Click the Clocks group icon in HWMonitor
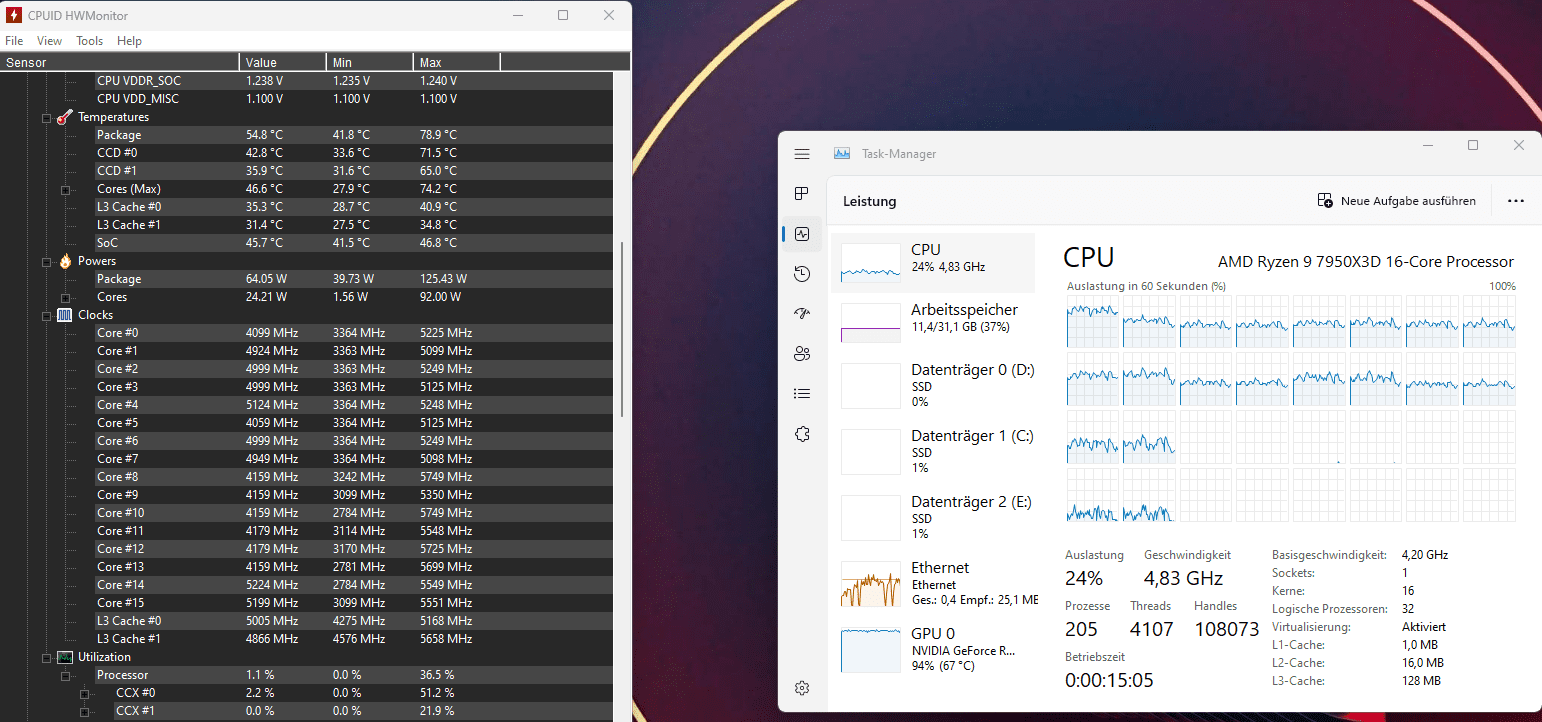 pos(65,315)
